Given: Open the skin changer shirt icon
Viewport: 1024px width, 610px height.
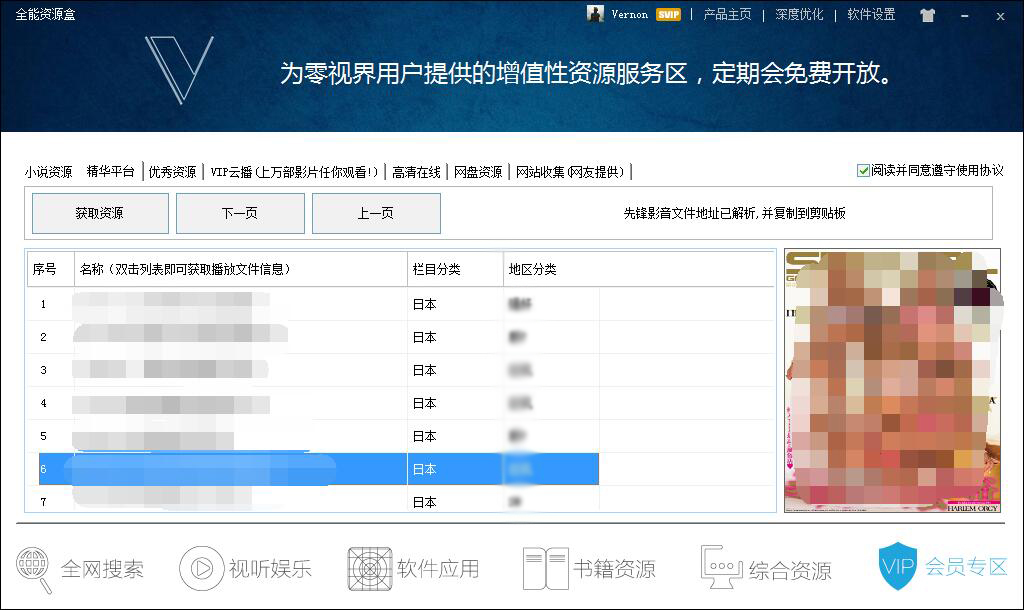Looking at the screenshot, I should [x=927, y=15].
